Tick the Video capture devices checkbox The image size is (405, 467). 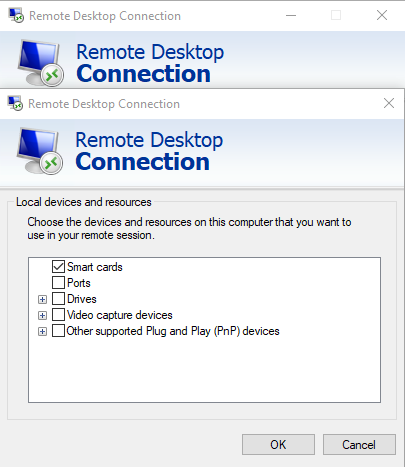click(58, 315)
